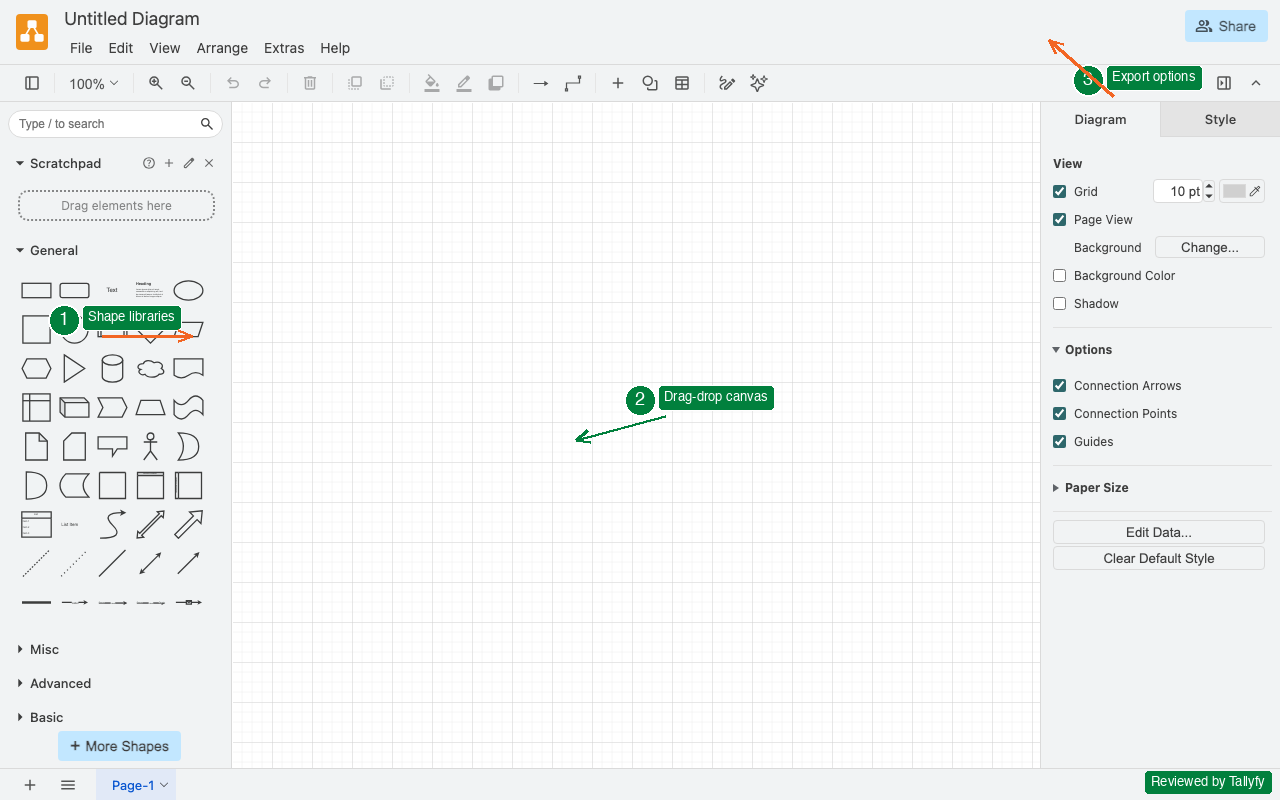Click the Waypoint connector style icon
Screen dimensions: 1280x800
coord(572,83)
